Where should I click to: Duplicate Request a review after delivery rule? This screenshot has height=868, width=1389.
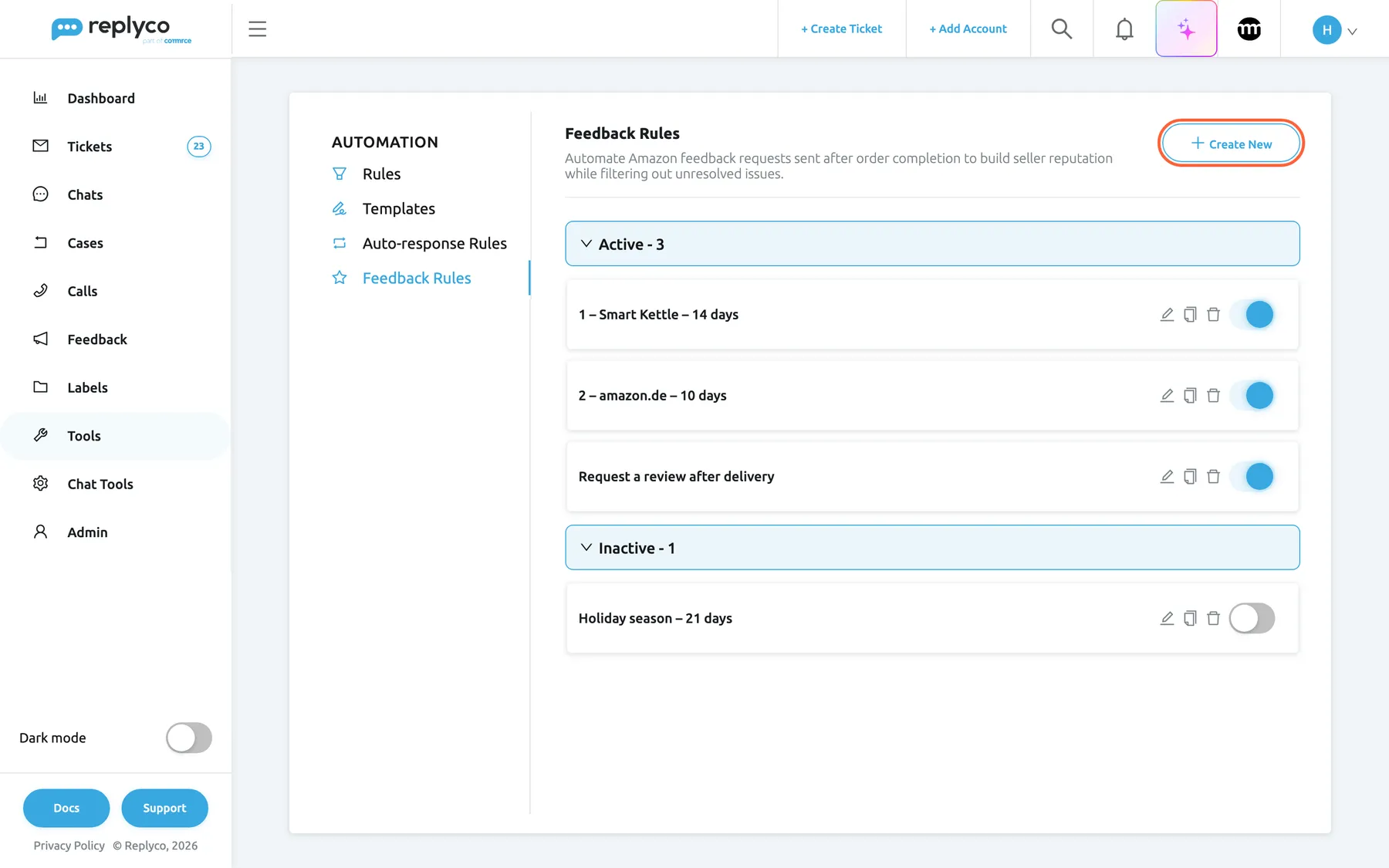tap(1190, 477)
